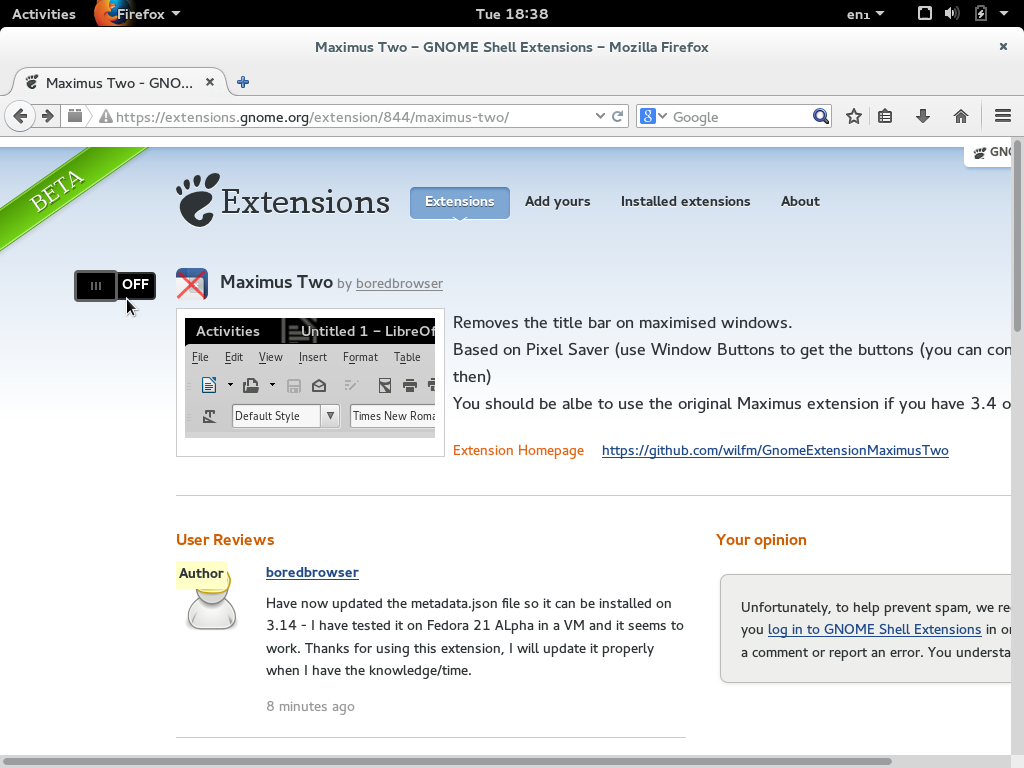The width and height of the screenshot is (1024, 768).
Task: Open author link boredbrowser beside title
Action: [399, 283]
